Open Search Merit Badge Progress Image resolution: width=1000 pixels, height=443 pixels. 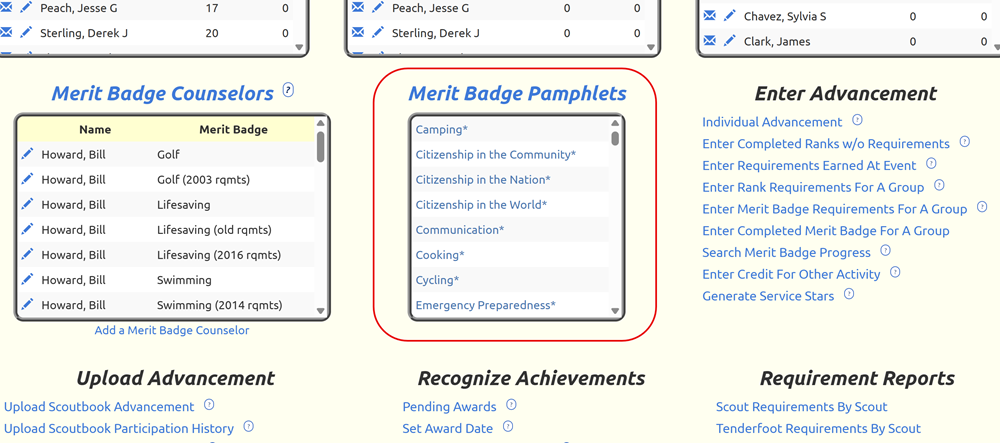coord(786,252)
